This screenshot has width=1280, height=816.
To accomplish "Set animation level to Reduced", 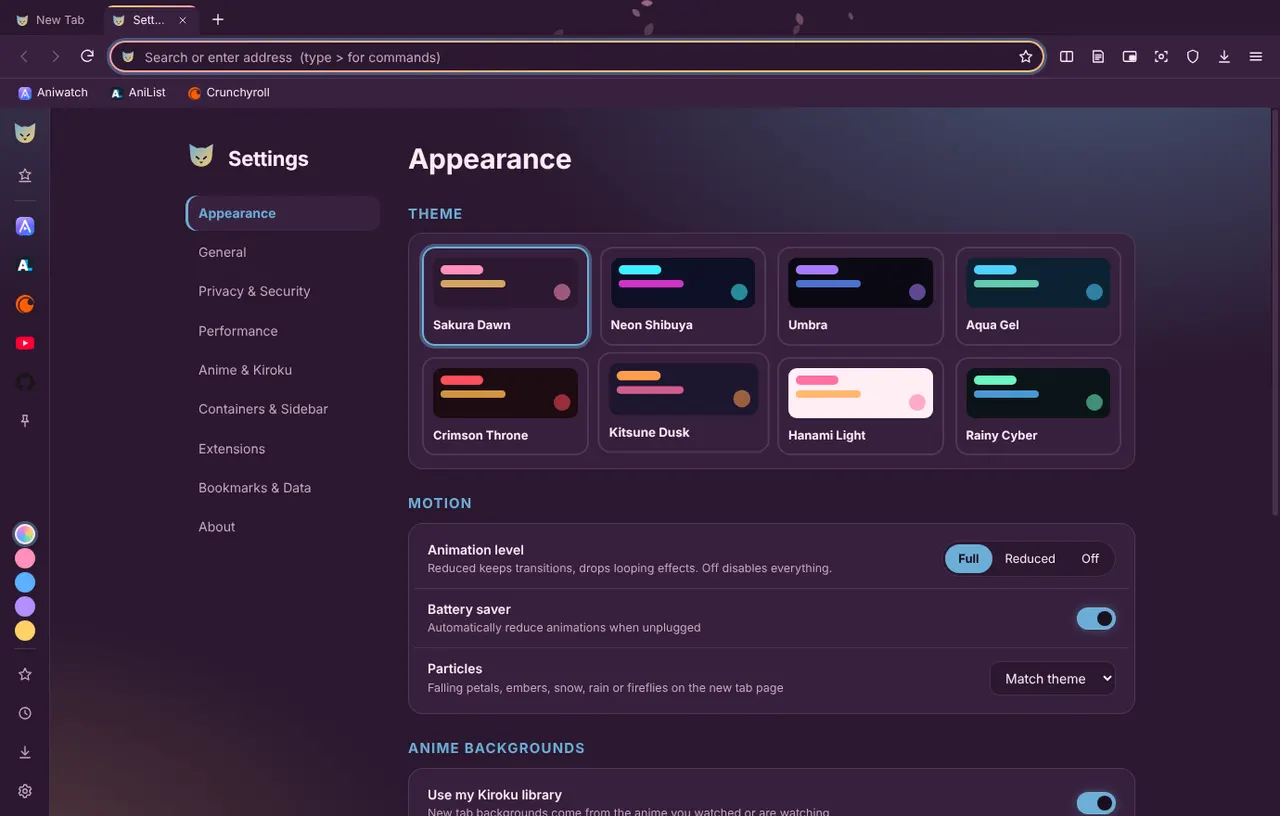I will tap(1030, 559).
